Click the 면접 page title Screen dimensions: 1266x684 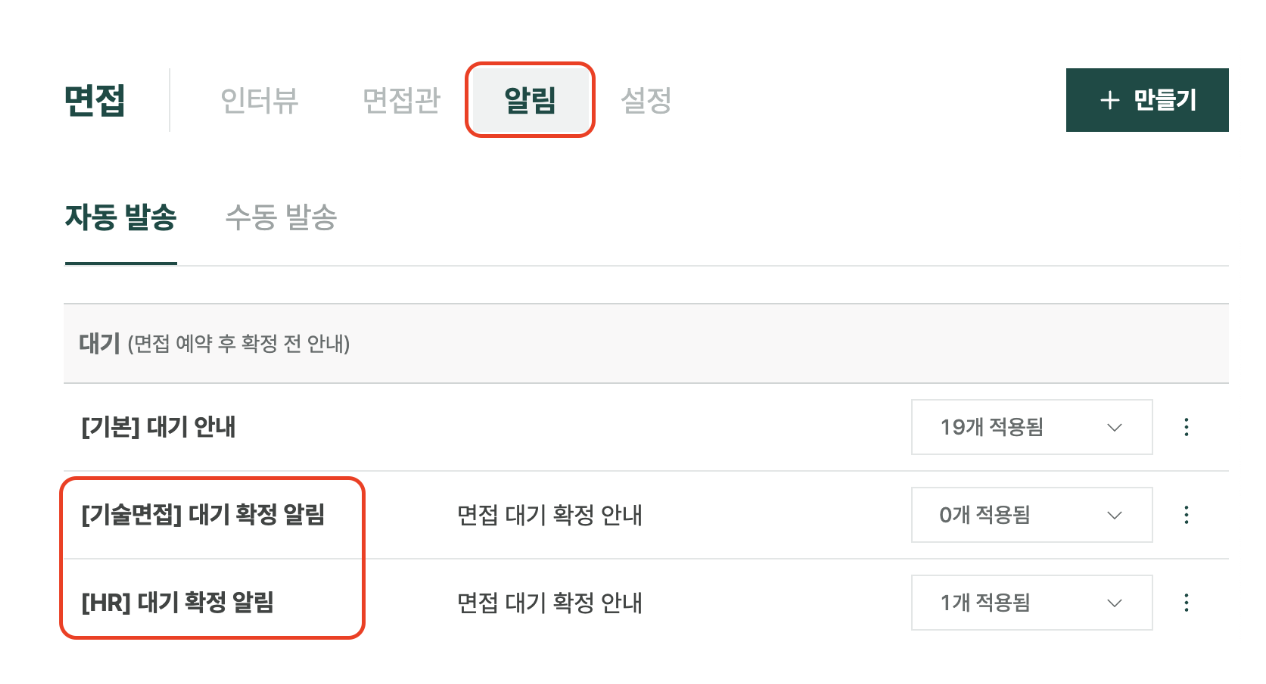95,100
